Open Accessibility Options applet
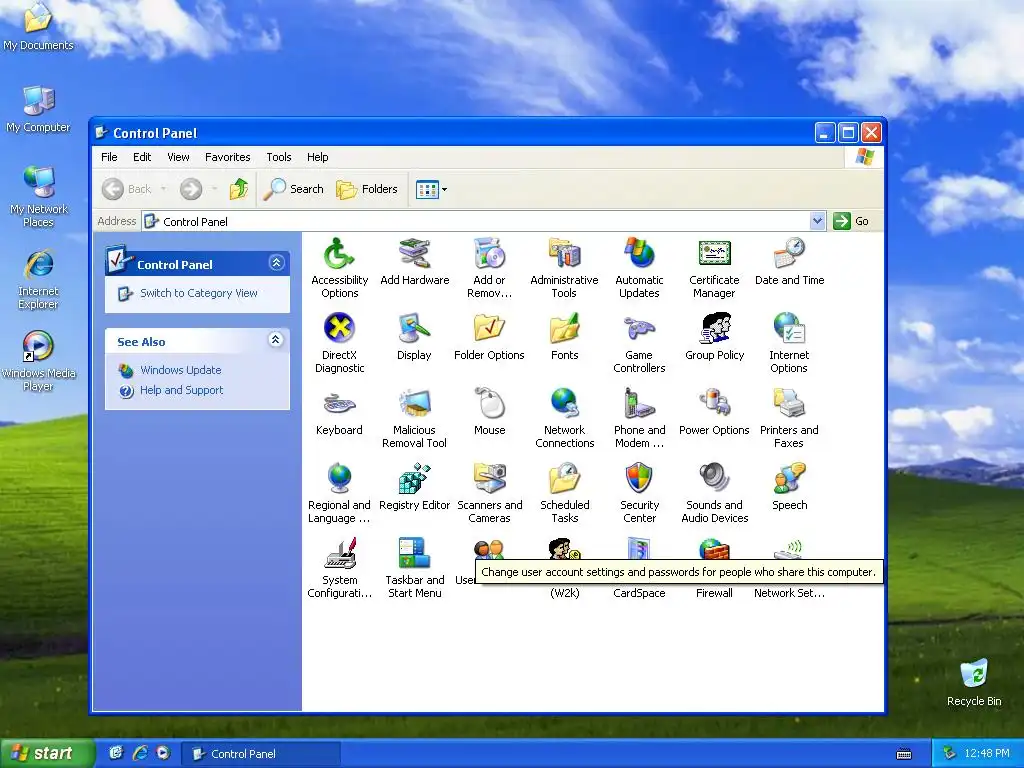The height and width of the screenshot is (768, 1024). [339, 253]
